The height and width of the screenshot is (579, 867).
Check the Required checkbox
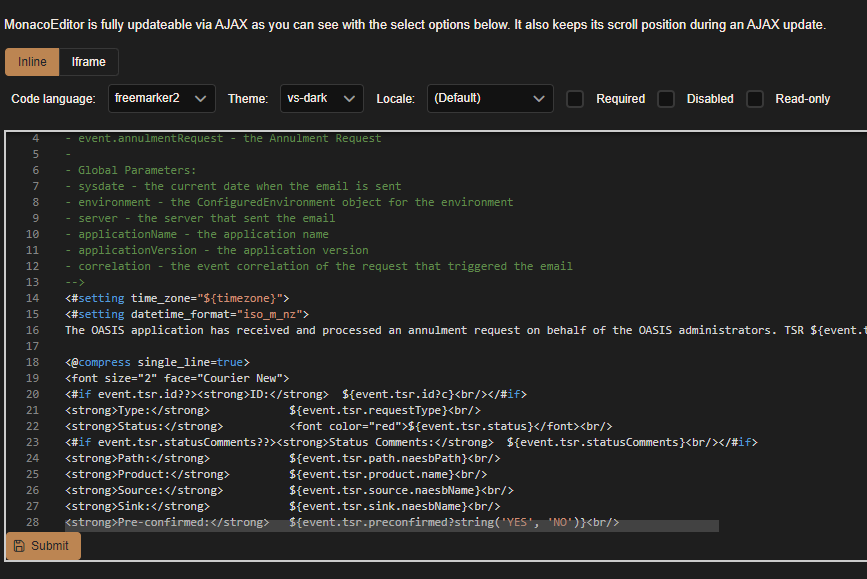pyautogui.click(x=575, y=98)
